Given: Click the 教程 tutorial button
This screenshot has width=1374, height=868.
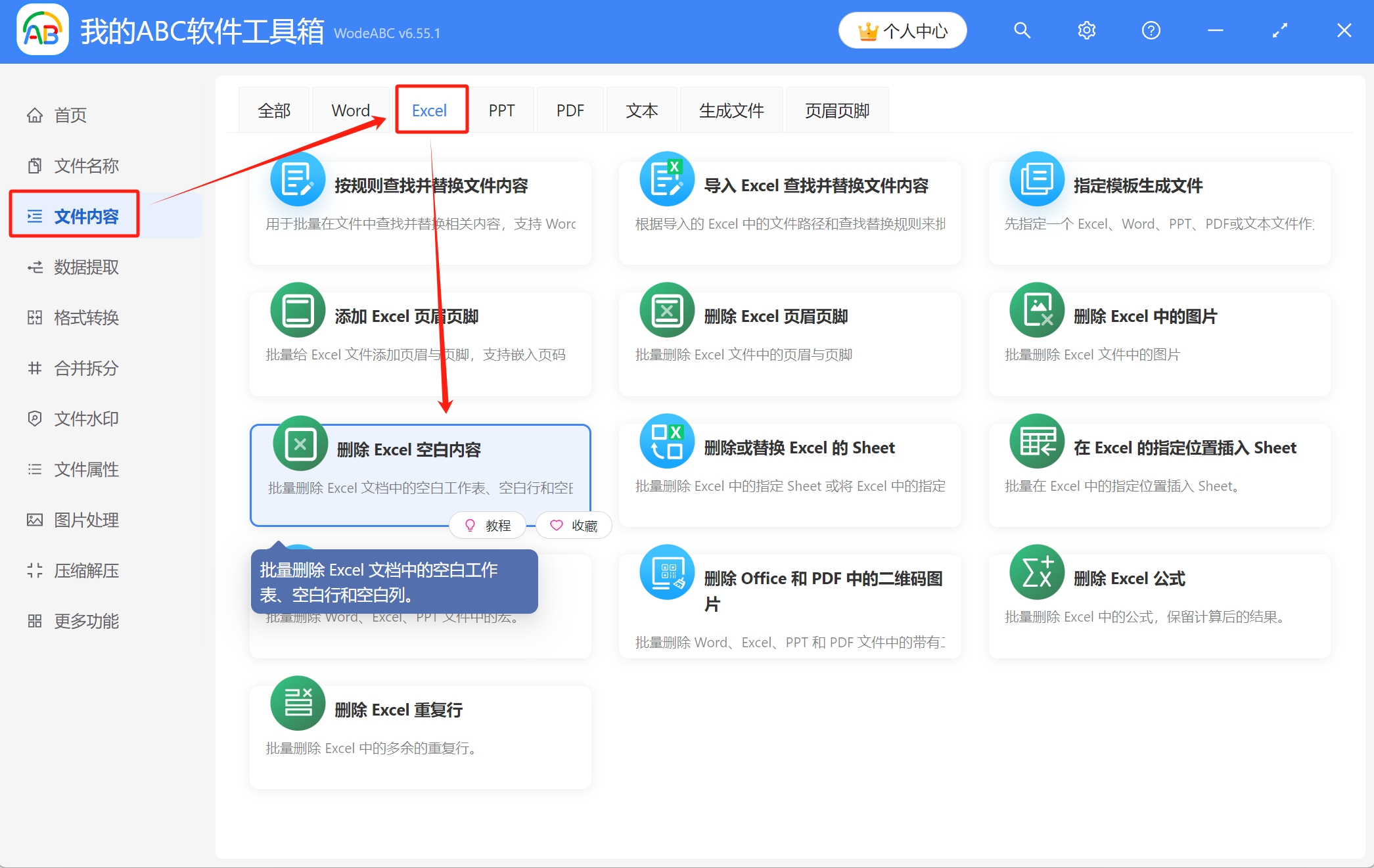Looking at the screenshot, I should [x=487, y=525].
